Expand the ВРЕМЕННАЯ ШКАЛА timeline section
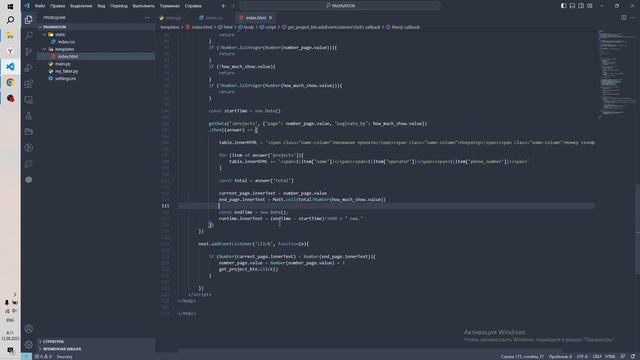640x360 pixels. coord(96,349)
